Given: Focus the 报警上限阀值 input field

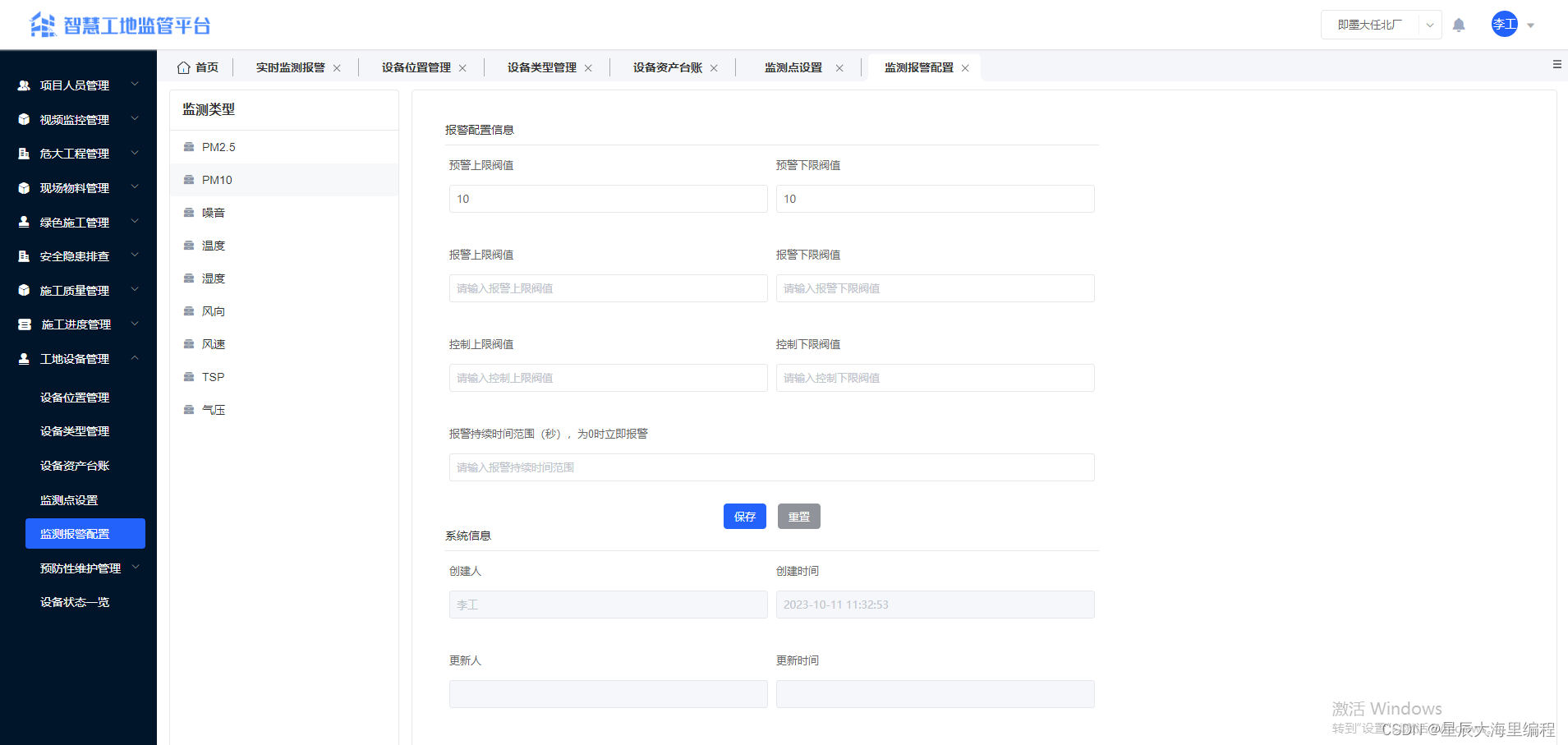Looking at the screenshot, I should (x=609, y=288).
